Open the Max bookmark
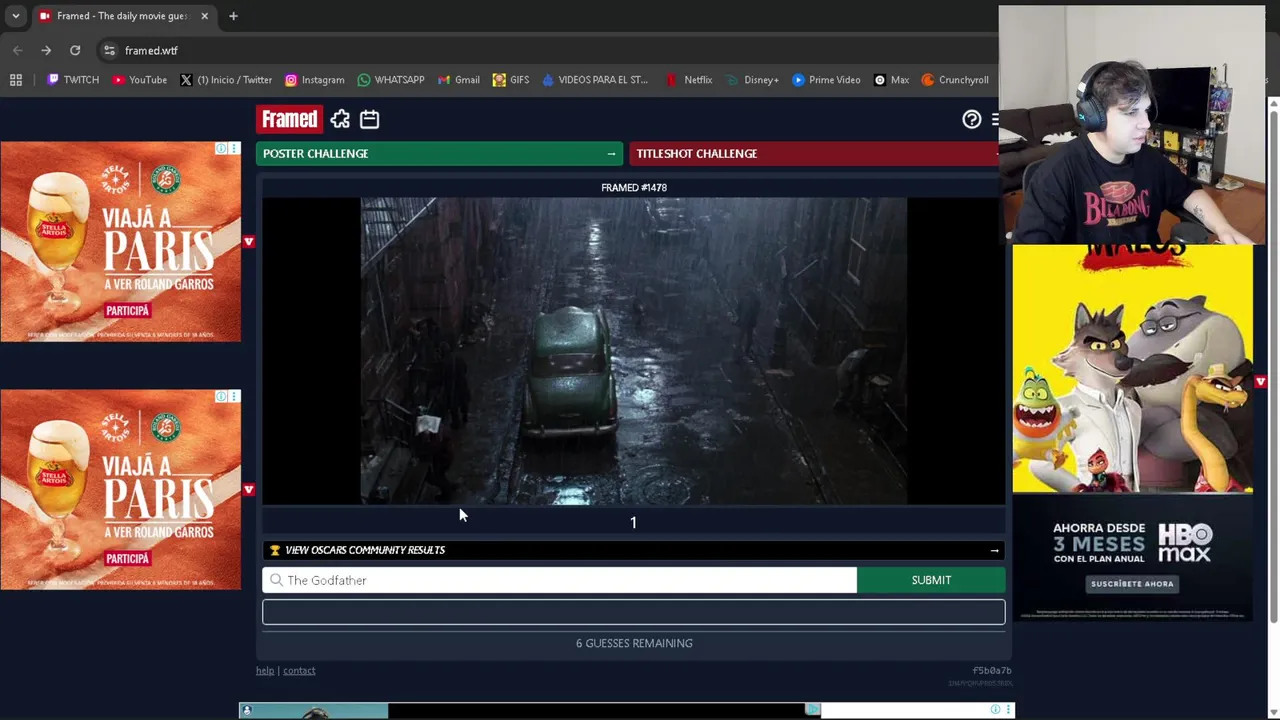The image size is (1280, 720). point(891,80)
